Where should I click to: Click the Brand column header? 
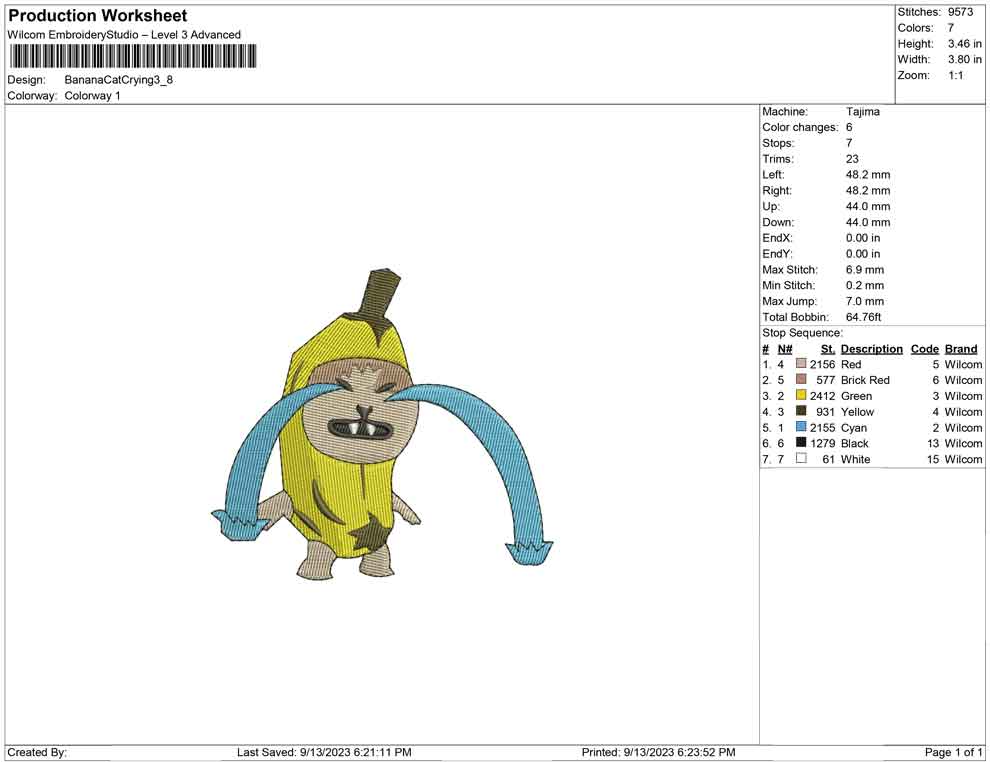point(961,349)
